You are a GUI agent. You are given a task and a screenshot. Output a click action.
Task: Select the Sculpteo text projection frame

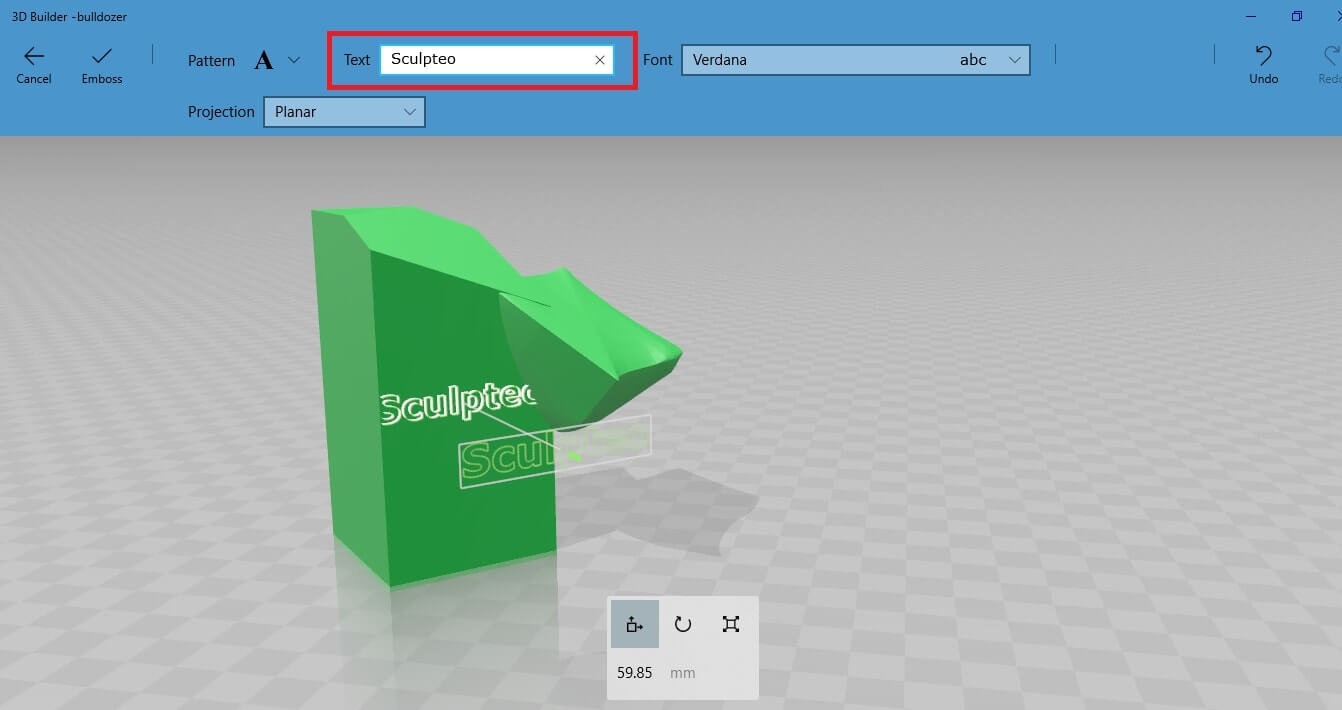(x=556, y=452)
